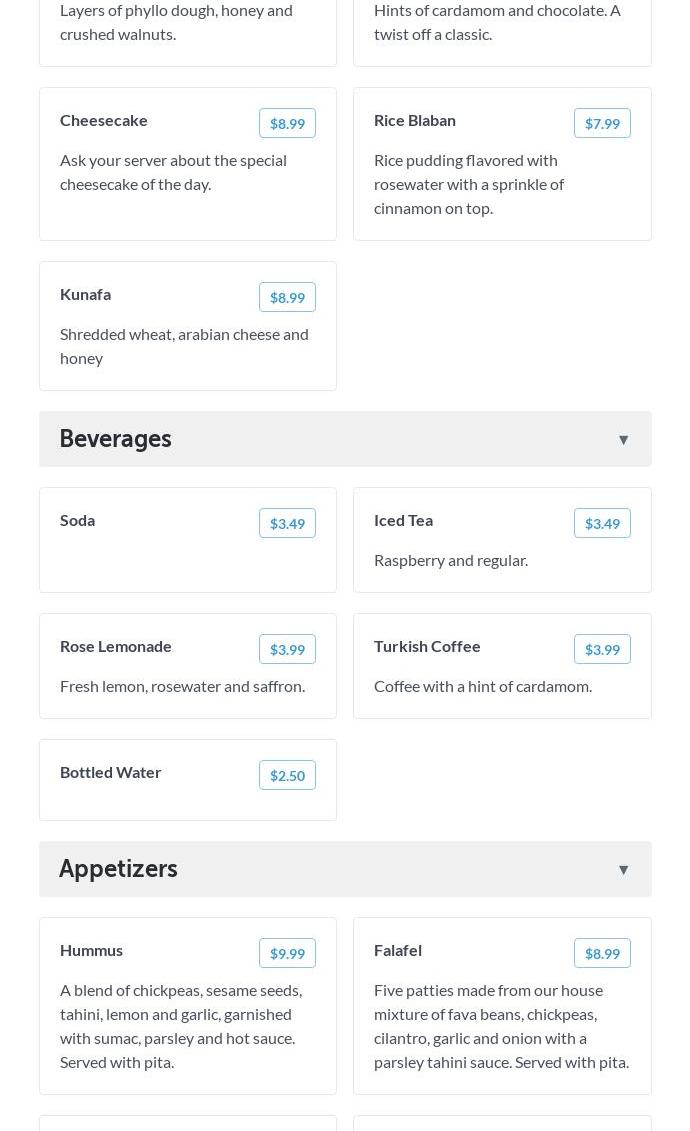Click the Cheesecake $8.99 price tag
690x1131 pixels.
[287, 123]
